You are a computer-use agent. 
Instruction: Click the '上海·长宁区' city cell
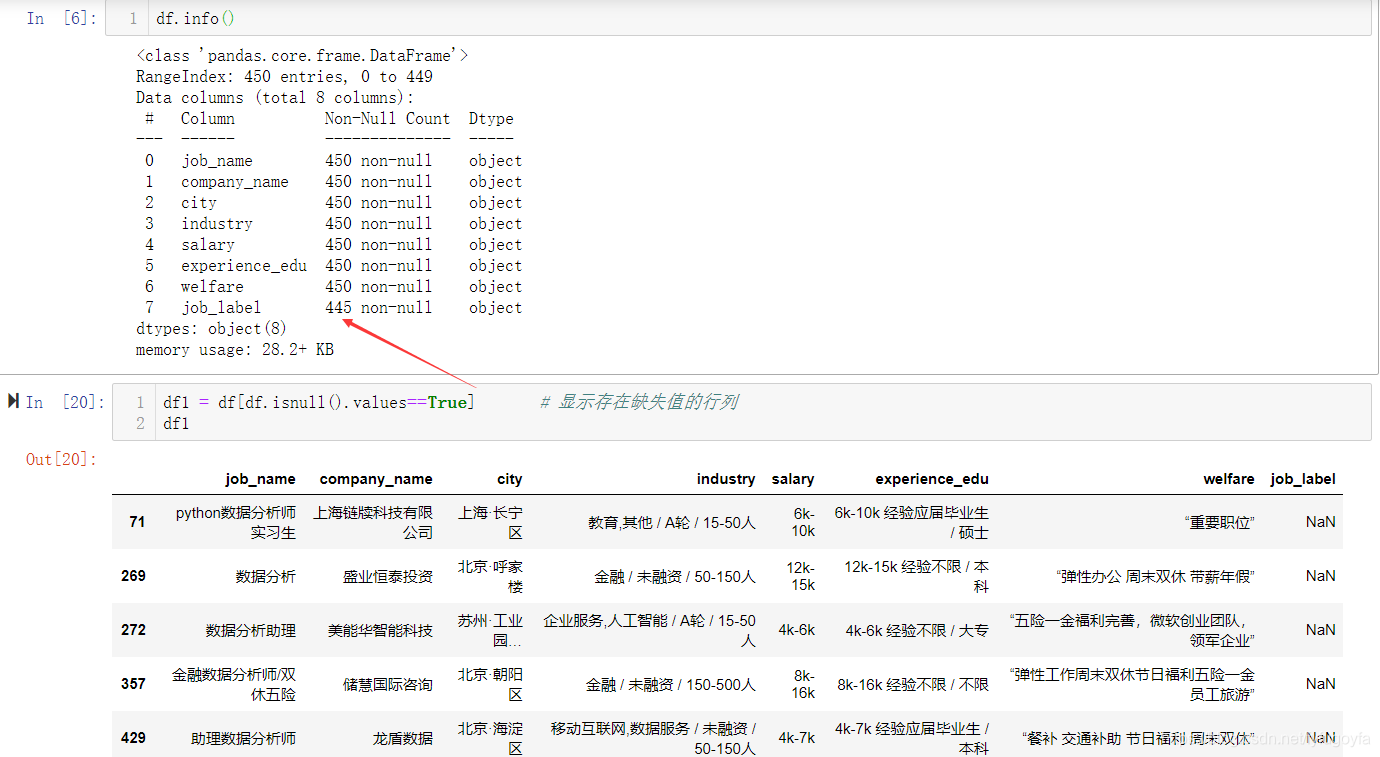point(490,522)
